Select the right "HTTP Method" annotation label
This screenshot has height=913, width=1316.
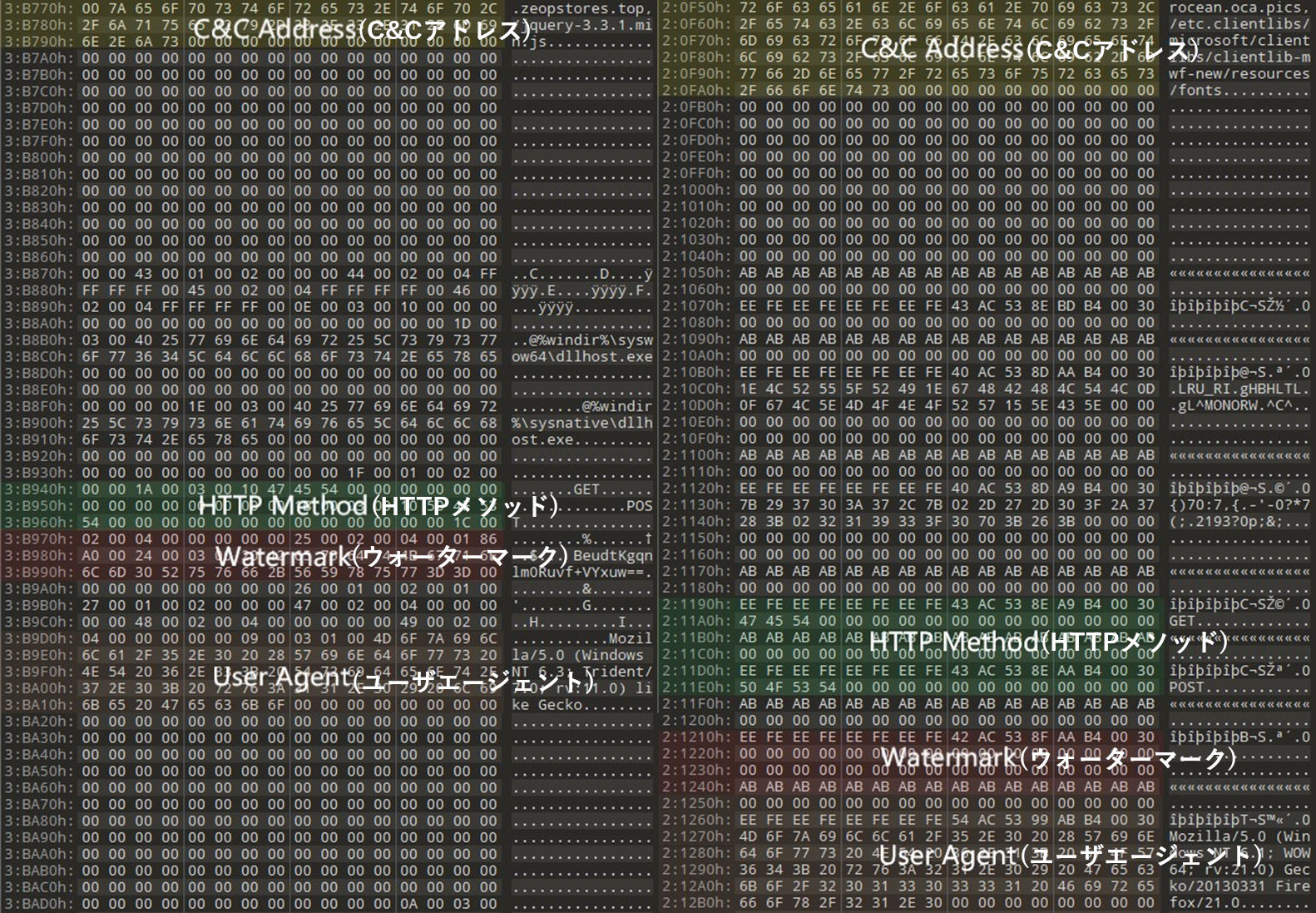tap(1048, 642)
